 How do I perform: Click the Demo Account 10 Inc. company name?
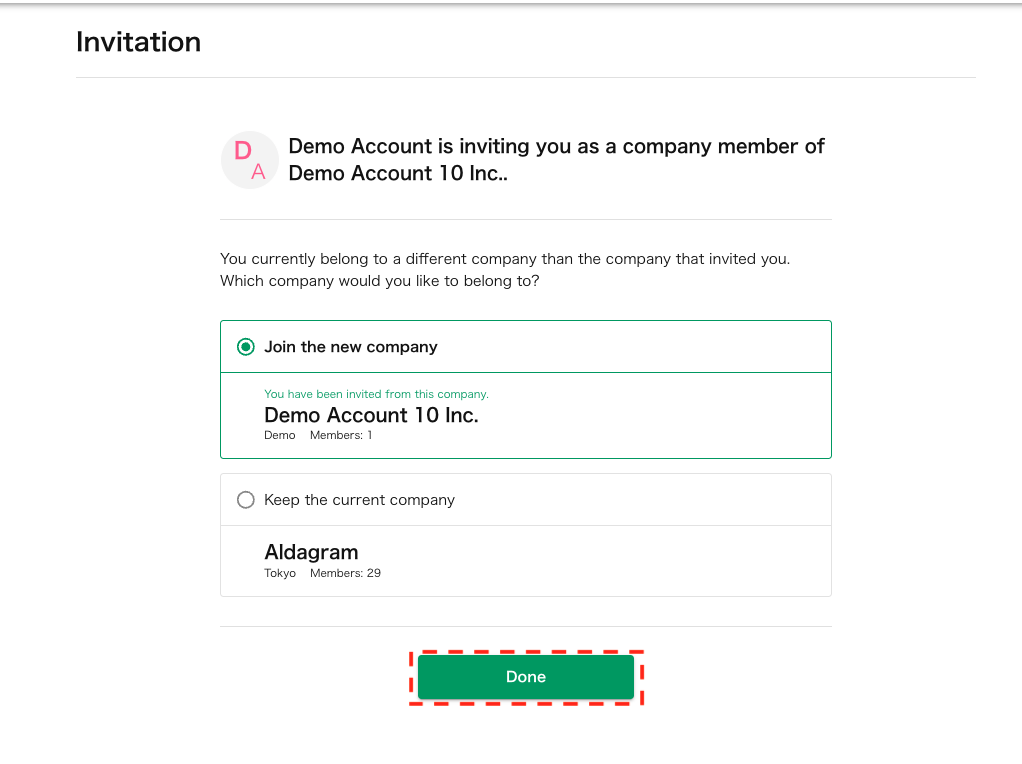tap(371, 415)
